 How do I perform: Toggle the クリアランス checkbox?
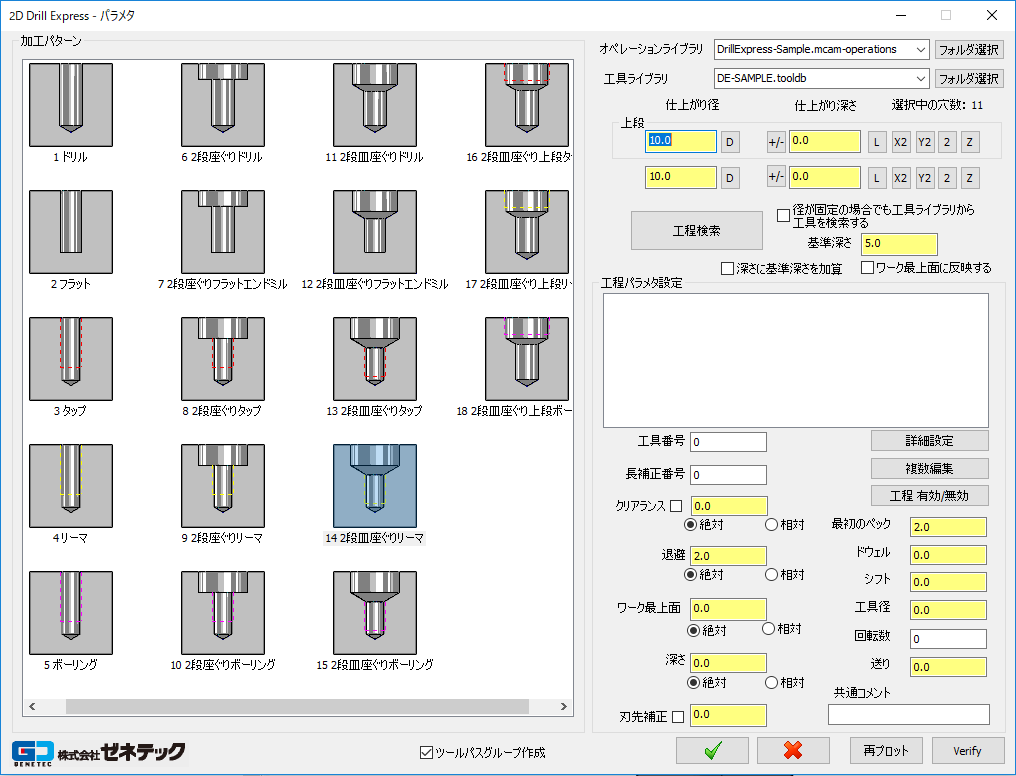(x=676, y=506)
